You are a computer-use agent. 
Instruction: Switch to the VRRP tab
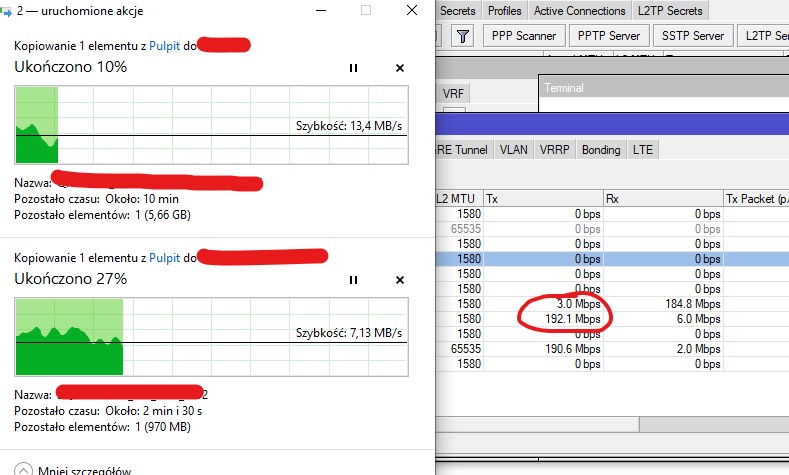[x=554, y=150]
